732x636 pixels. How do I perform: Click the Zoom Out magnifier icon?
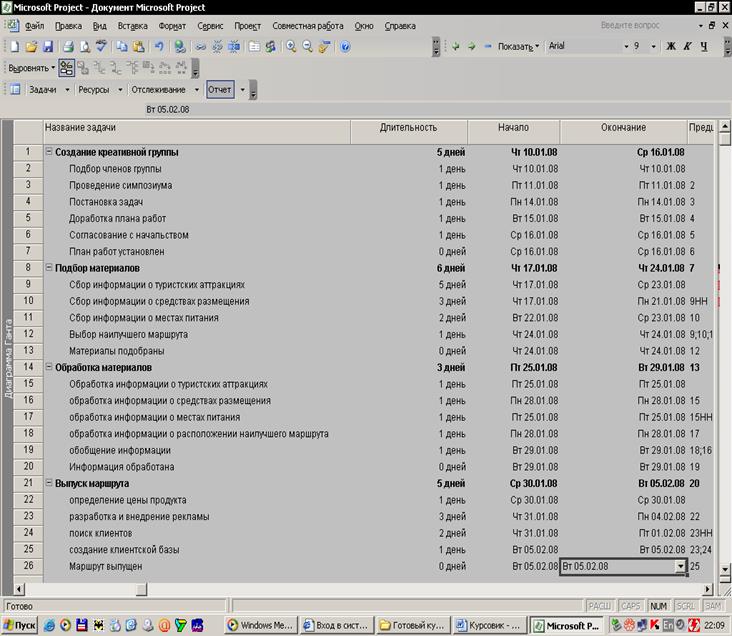coord(307,46)
